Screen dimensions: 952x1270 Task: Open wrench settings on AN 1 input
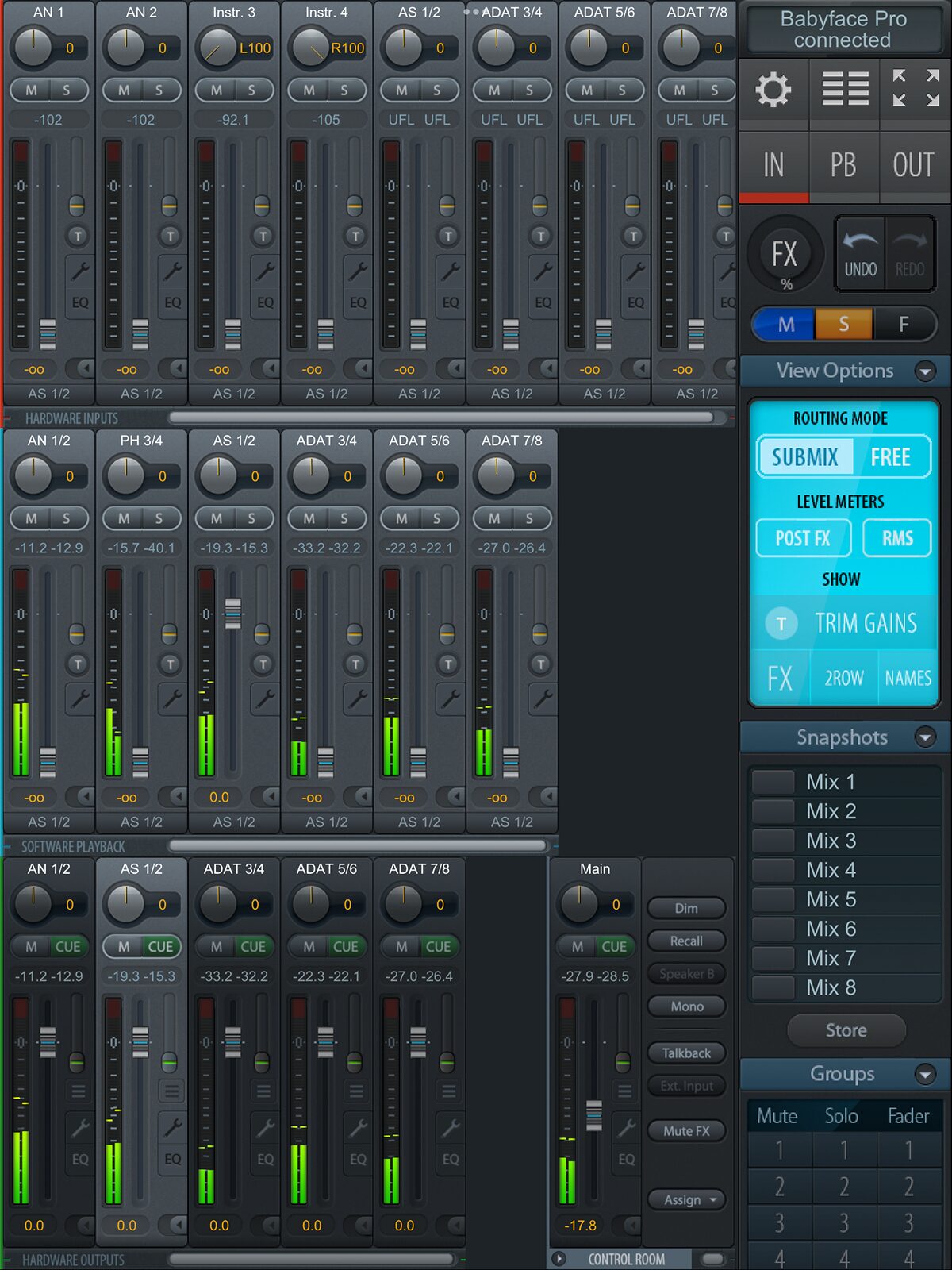coord(79,271)
